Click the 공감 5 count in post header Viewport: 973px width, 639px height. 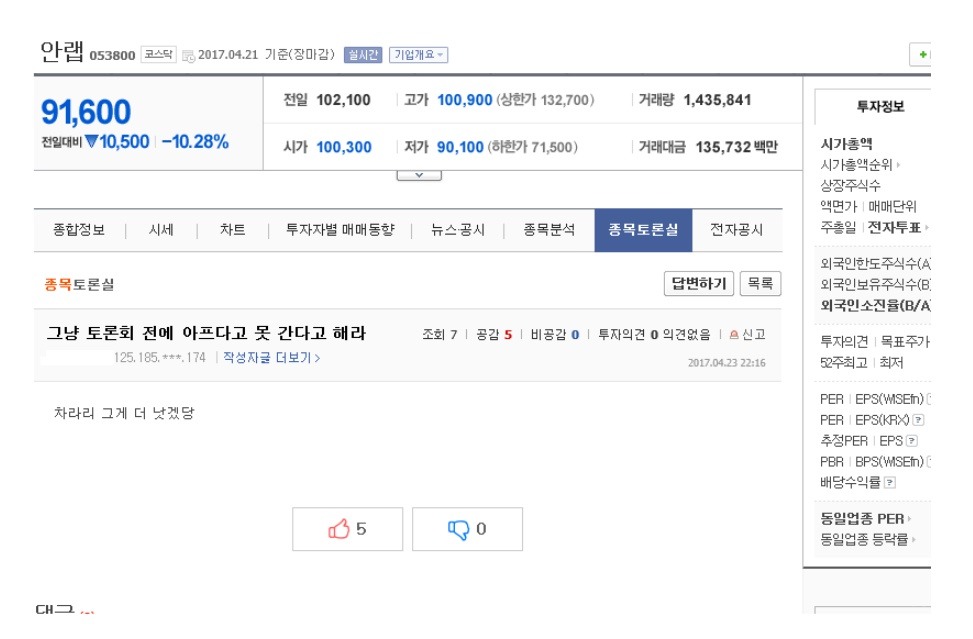pos(494,335)
